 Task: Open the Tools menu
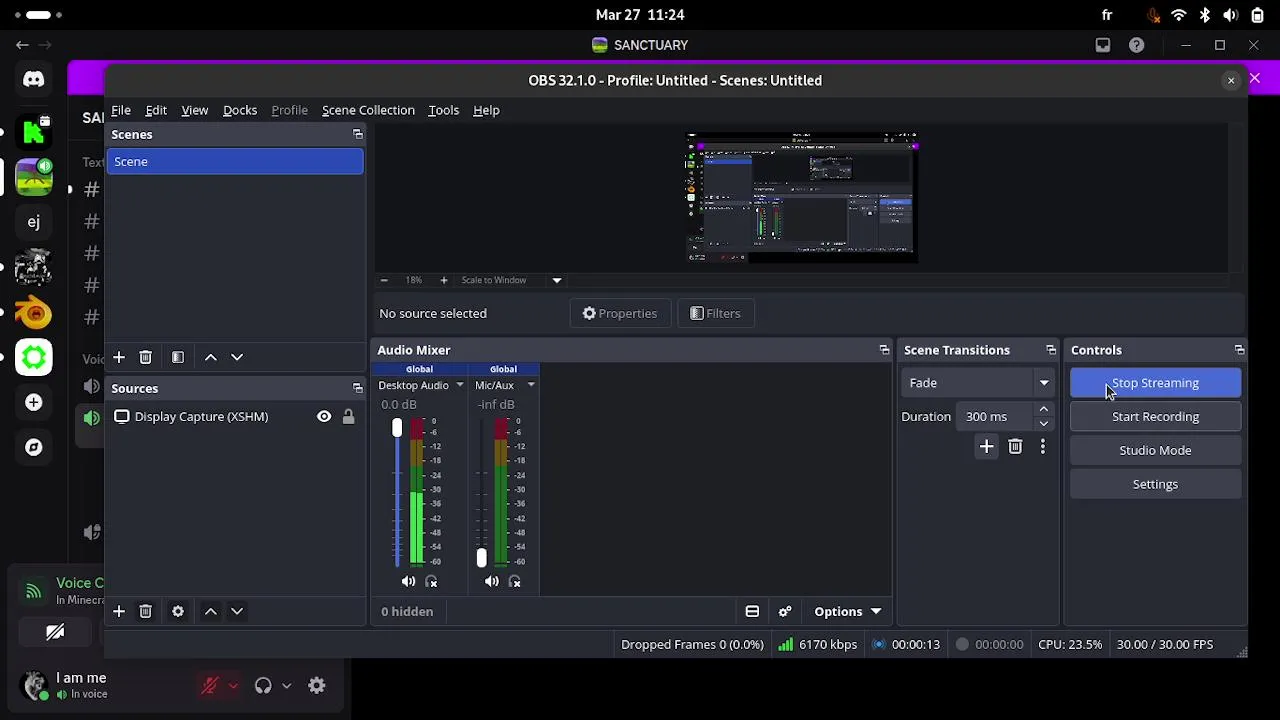click(x=443, y=110)
